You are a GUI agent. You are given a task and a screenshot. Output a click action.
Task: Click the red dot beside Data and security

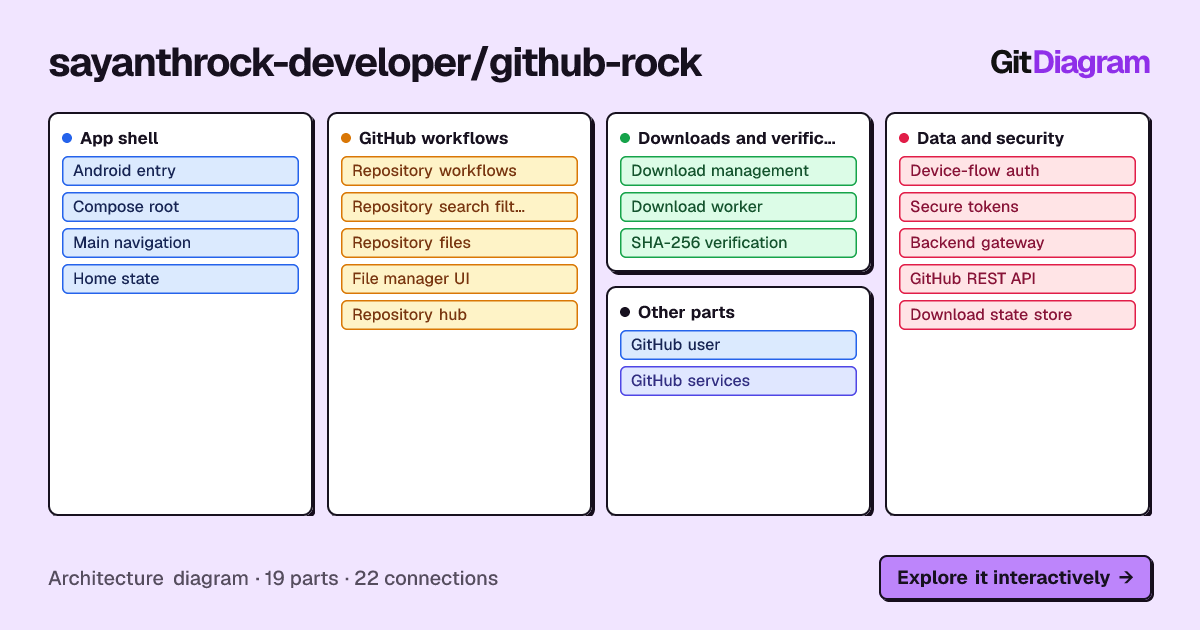[x=904, y=138]
